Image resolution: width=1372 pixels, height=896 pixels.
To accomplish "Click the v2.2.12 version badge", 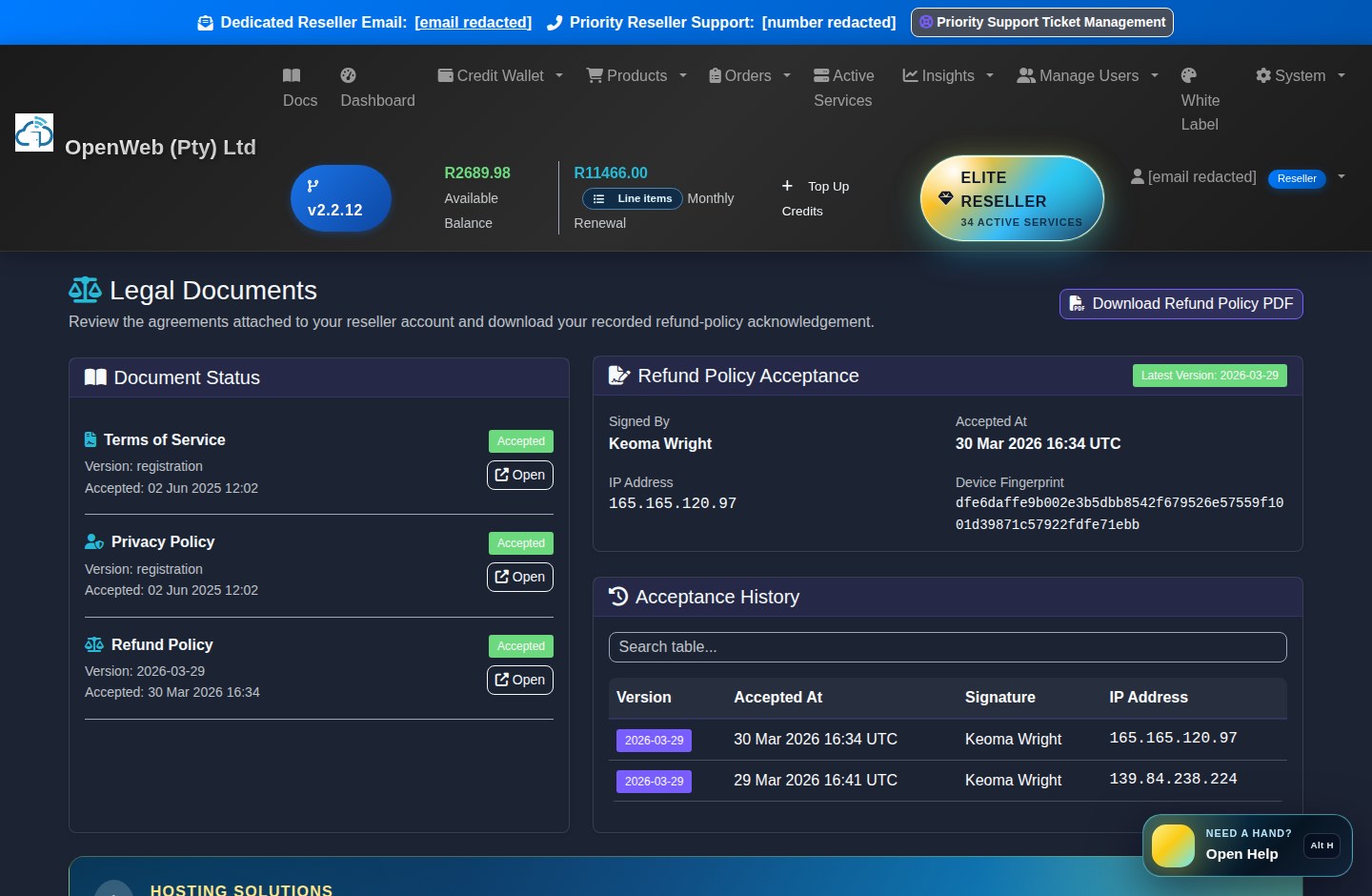I will click(341, 198).
